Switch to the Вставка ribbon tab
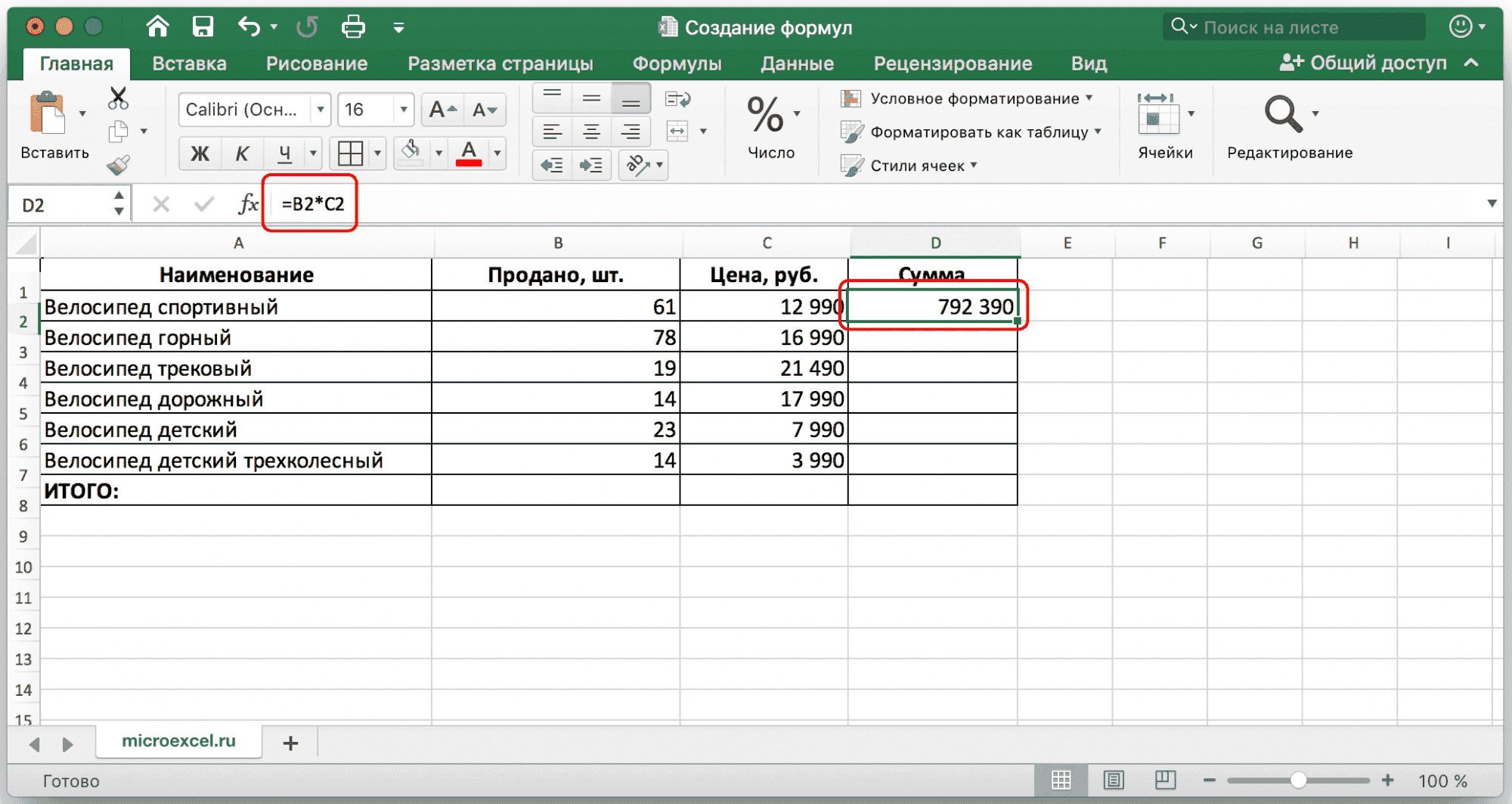Viewport: 1512px width, 804px height. (x=189, y=64)
